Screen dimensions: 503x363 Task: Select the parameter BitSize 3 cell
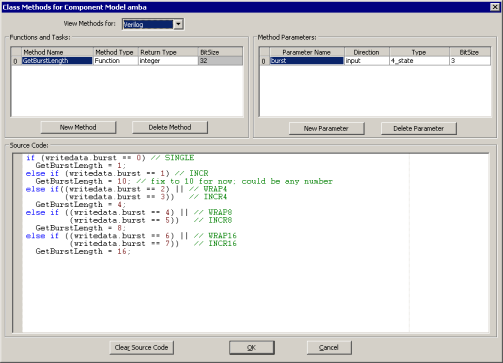pos(470,61)
